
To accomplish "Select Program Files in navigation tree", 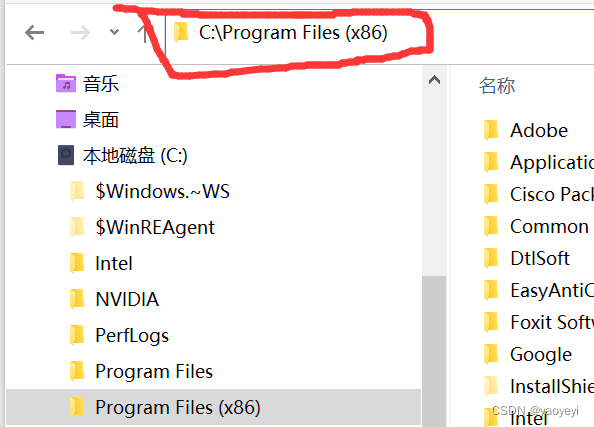I will (141, 371).
